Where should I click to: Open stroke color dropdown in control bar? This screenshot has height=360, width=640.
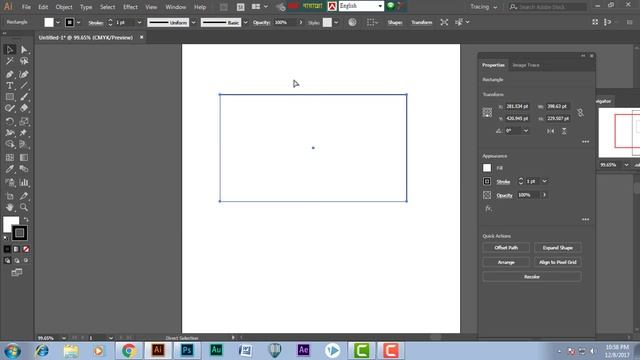[78, 23]
